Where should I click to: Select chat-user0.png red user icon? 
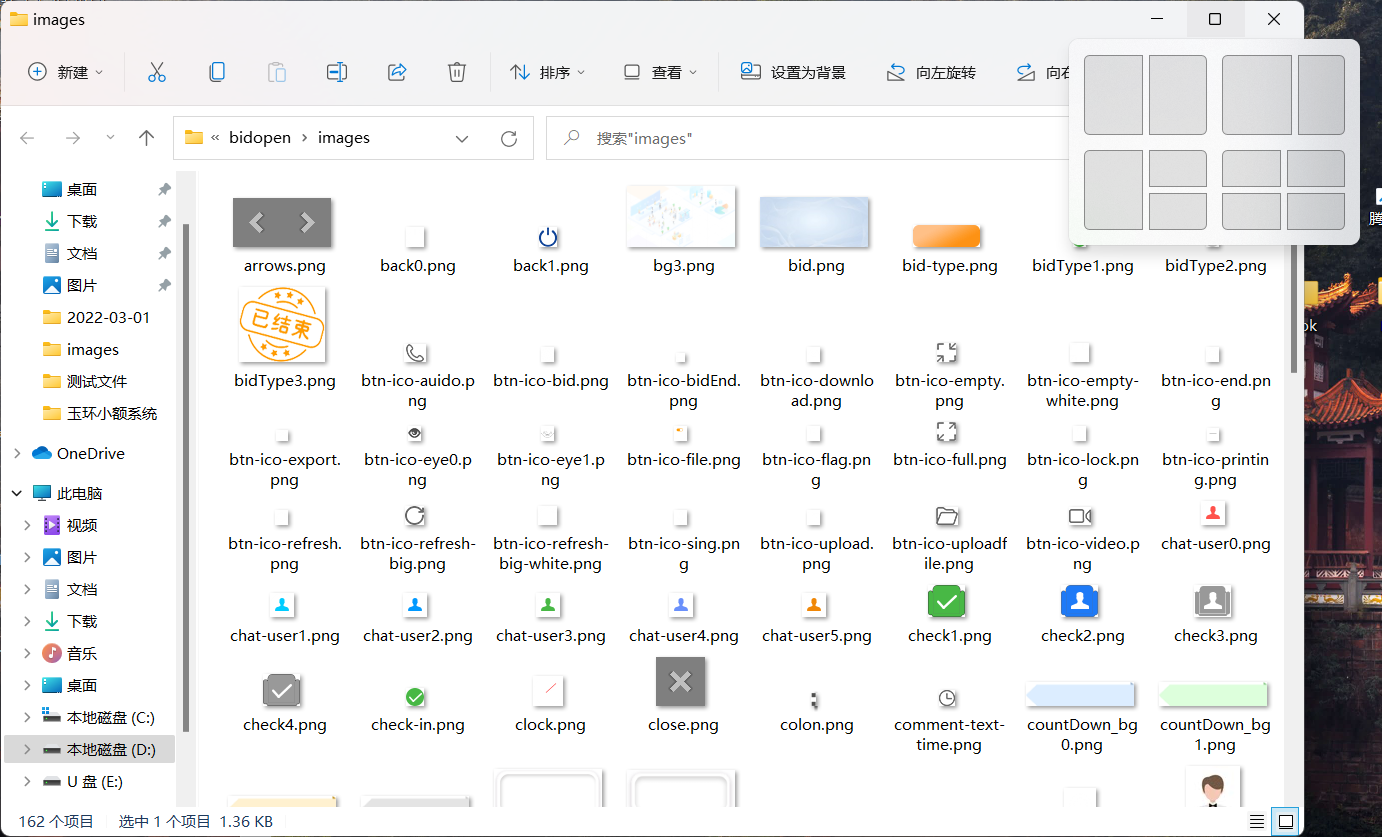[x=1213, y=514]
